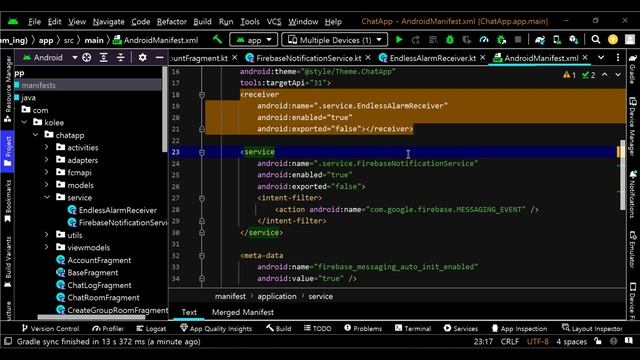Collapse the service folder
Viewport: 640px width, 360px height.
coord(47,197)
